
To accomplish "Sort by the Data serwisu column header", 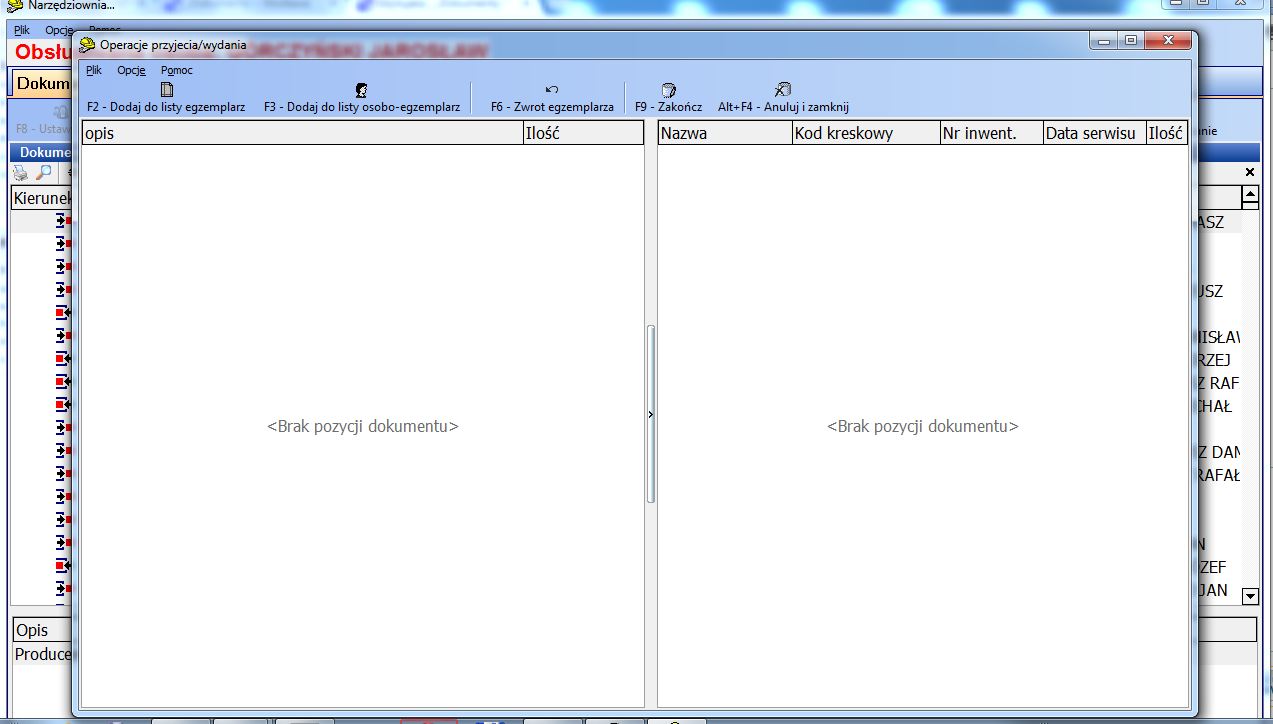I will 1094,133.
